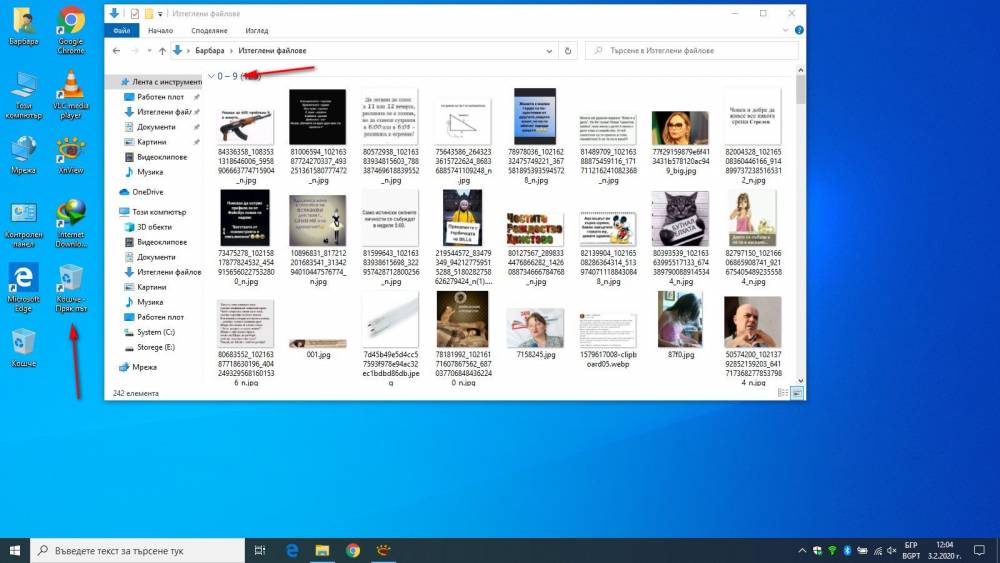Select Работен плот in quick access
Image resolution: width=1000 pixels, height=563 pixels.
[x=161, y=97]
